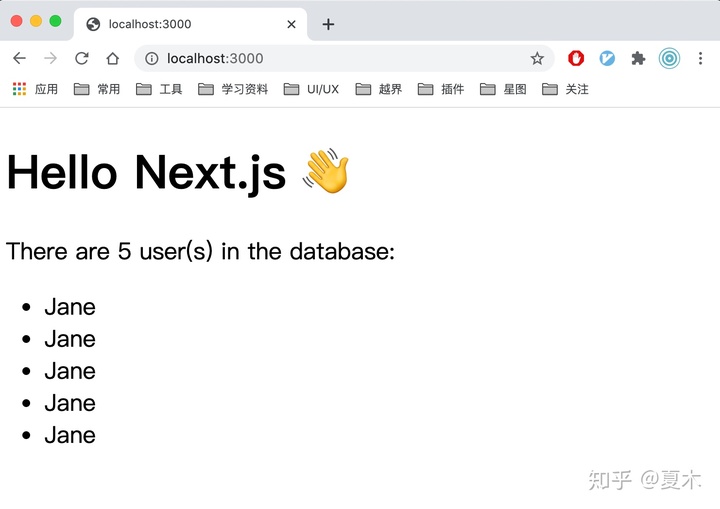The image size is (720, 509).
Task: Reload the localhost:3000 page
Action: tap(82, 58)
